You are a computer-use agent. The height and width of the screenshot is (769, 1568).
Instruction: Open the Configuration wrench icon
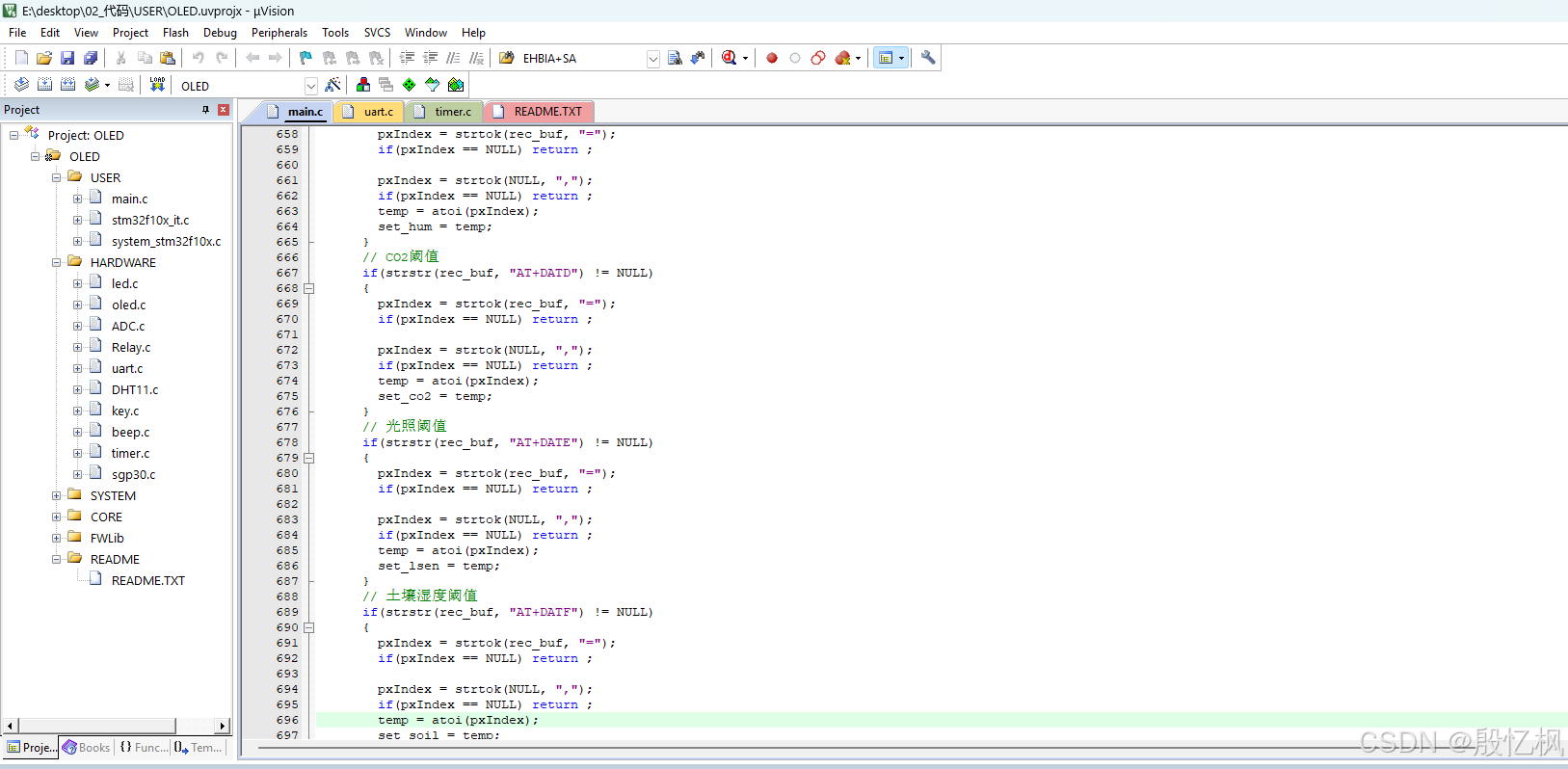(928, 58)
